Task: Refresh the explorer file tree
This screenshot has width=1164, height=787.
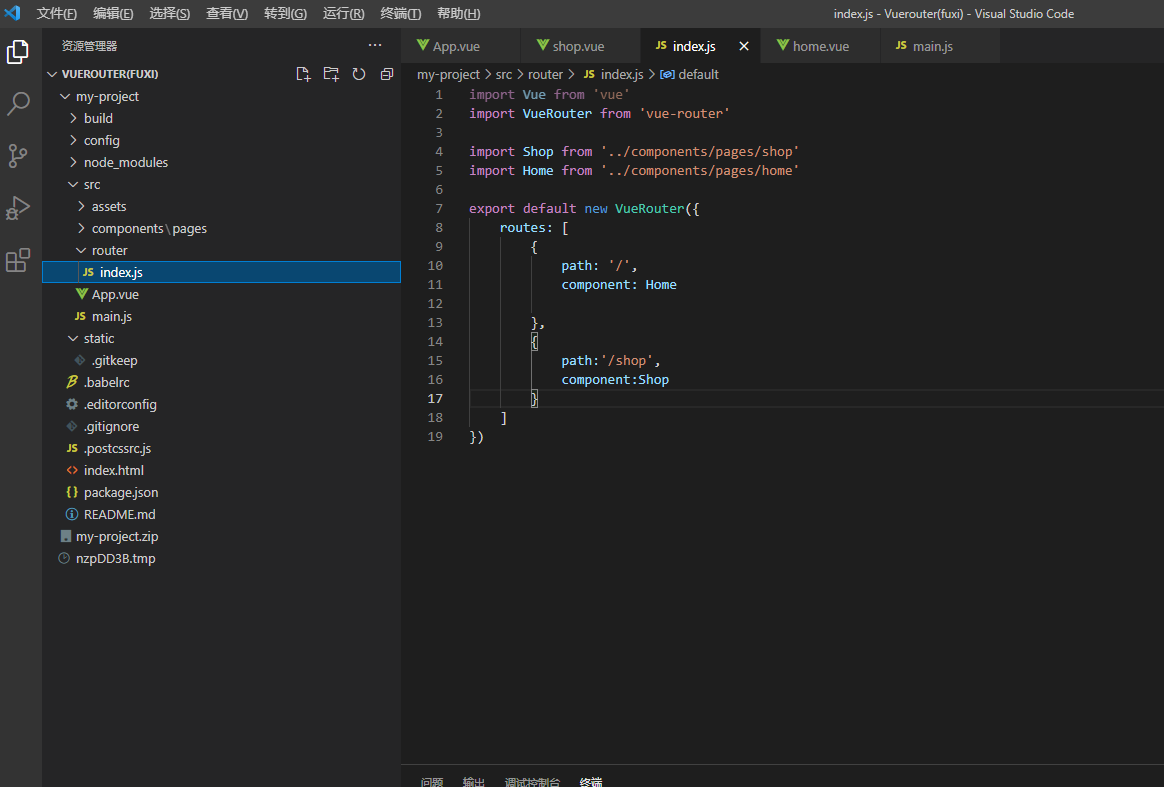Action: [359, 74]
